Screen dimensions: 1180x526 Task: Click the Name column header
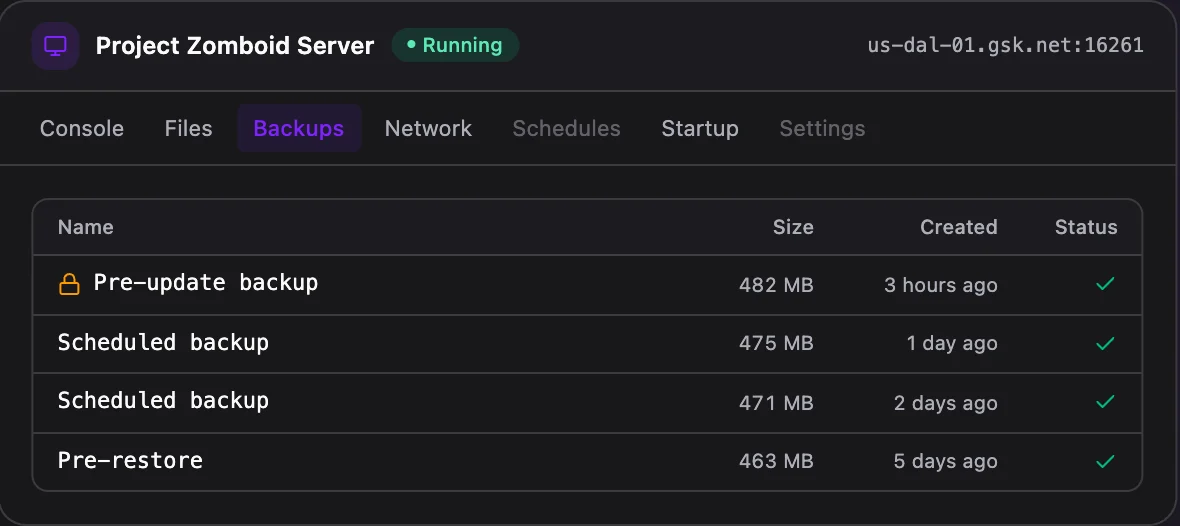[x=86, y=227]
